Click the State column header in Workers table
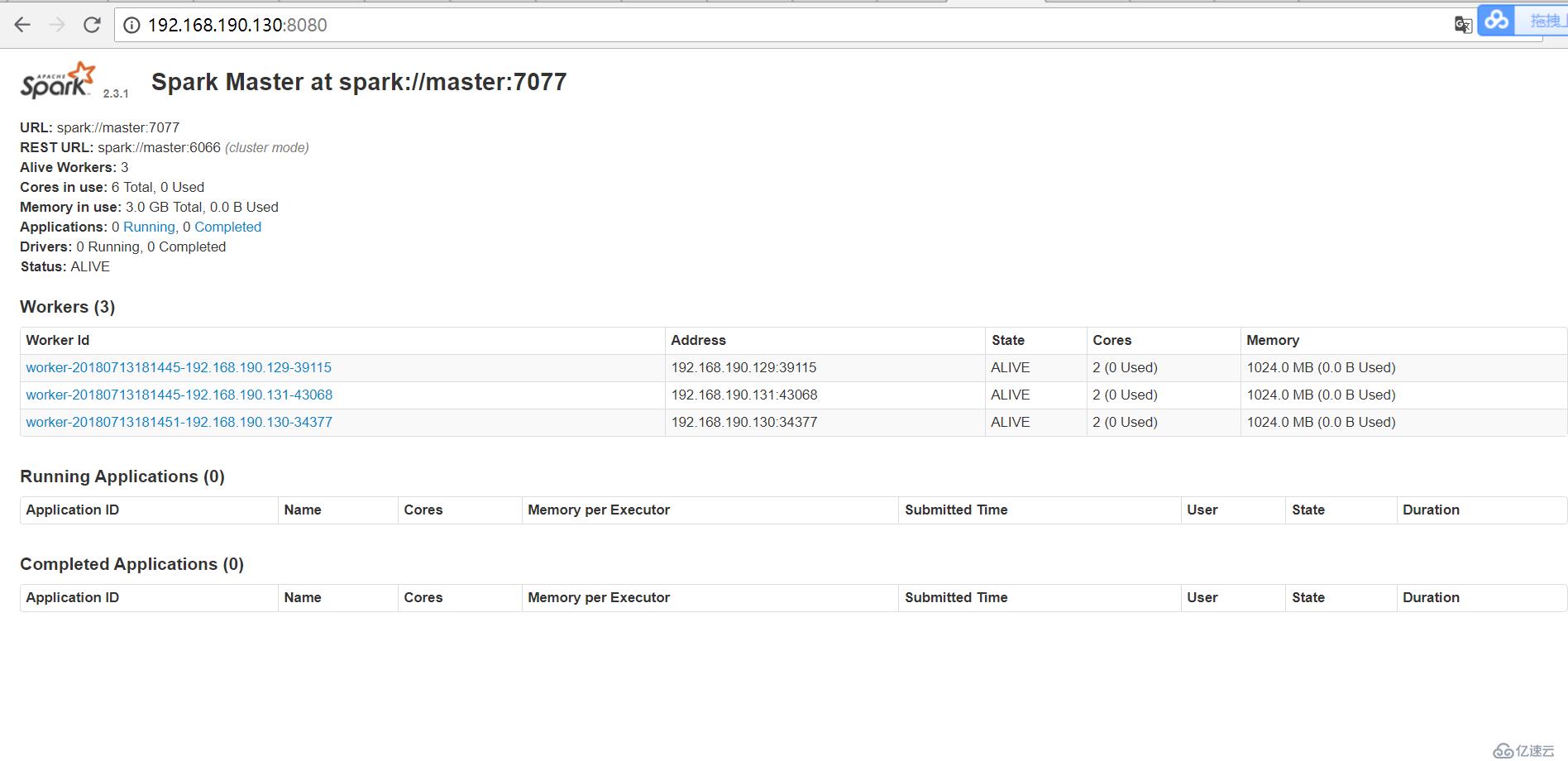 pos(1008,340)
